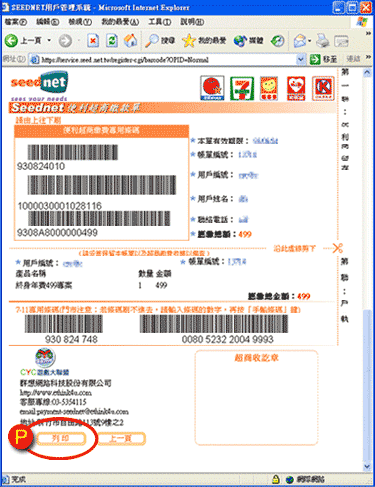
Task: Go to the Home page icon
Action: click(131, 41)
